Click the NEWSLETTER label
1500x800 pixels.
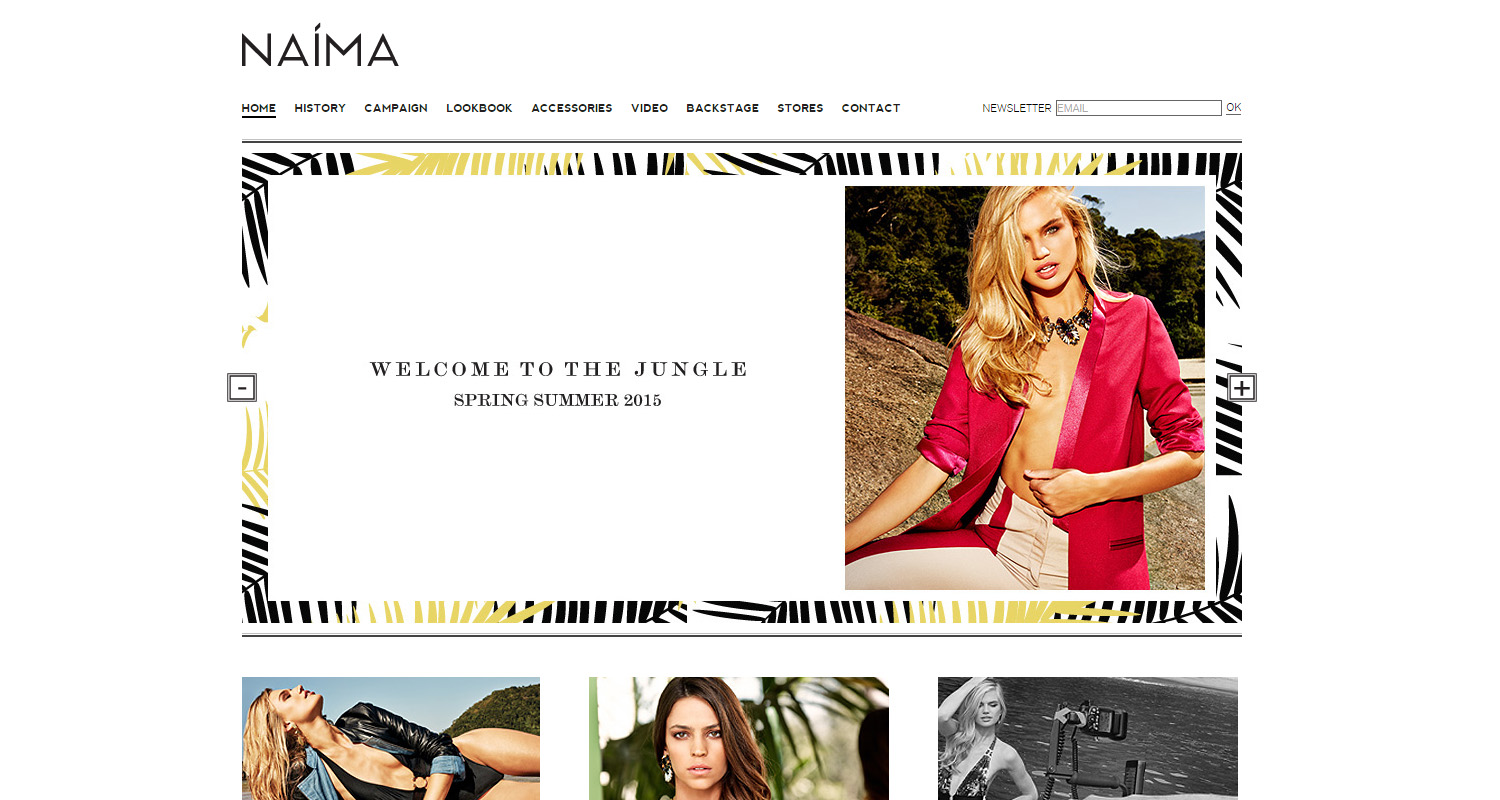point(1017,108)
